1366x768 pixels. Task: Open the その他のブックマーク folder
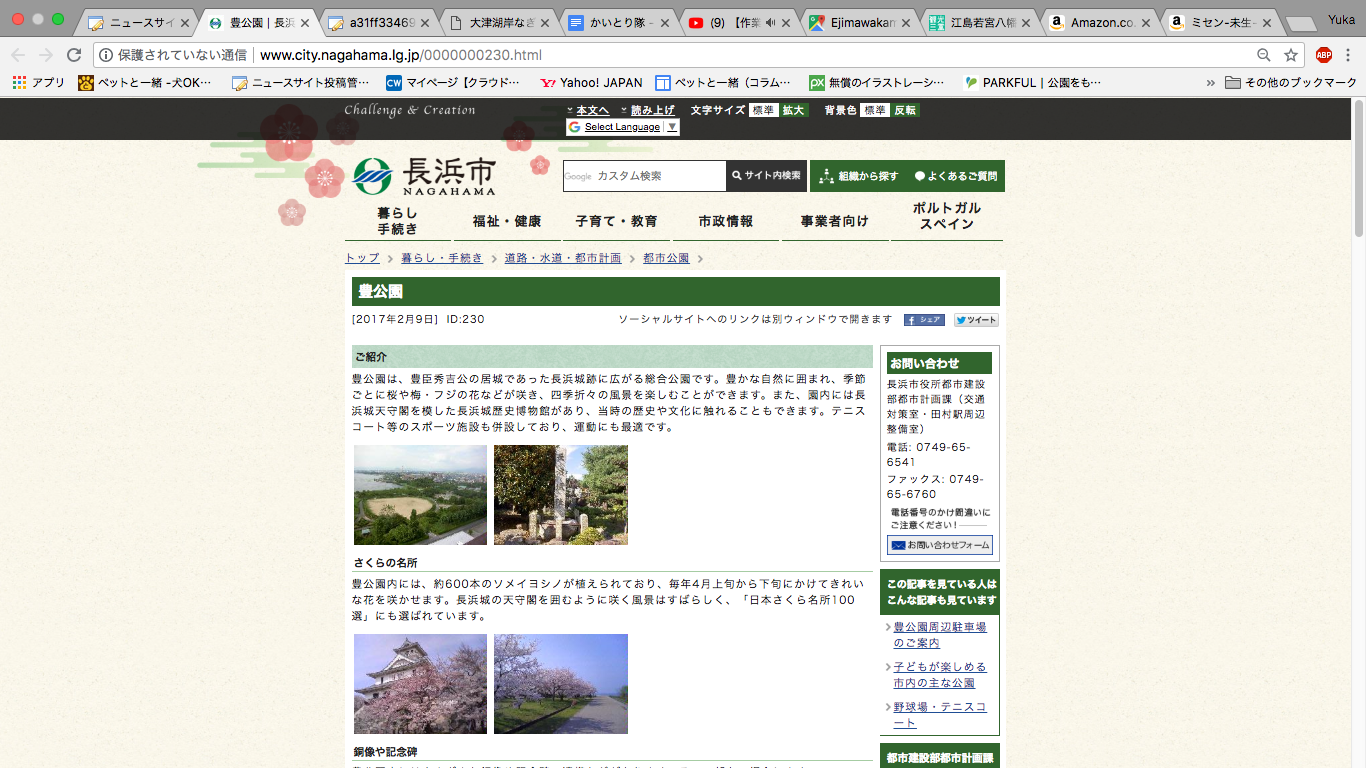click(1291, 82)
